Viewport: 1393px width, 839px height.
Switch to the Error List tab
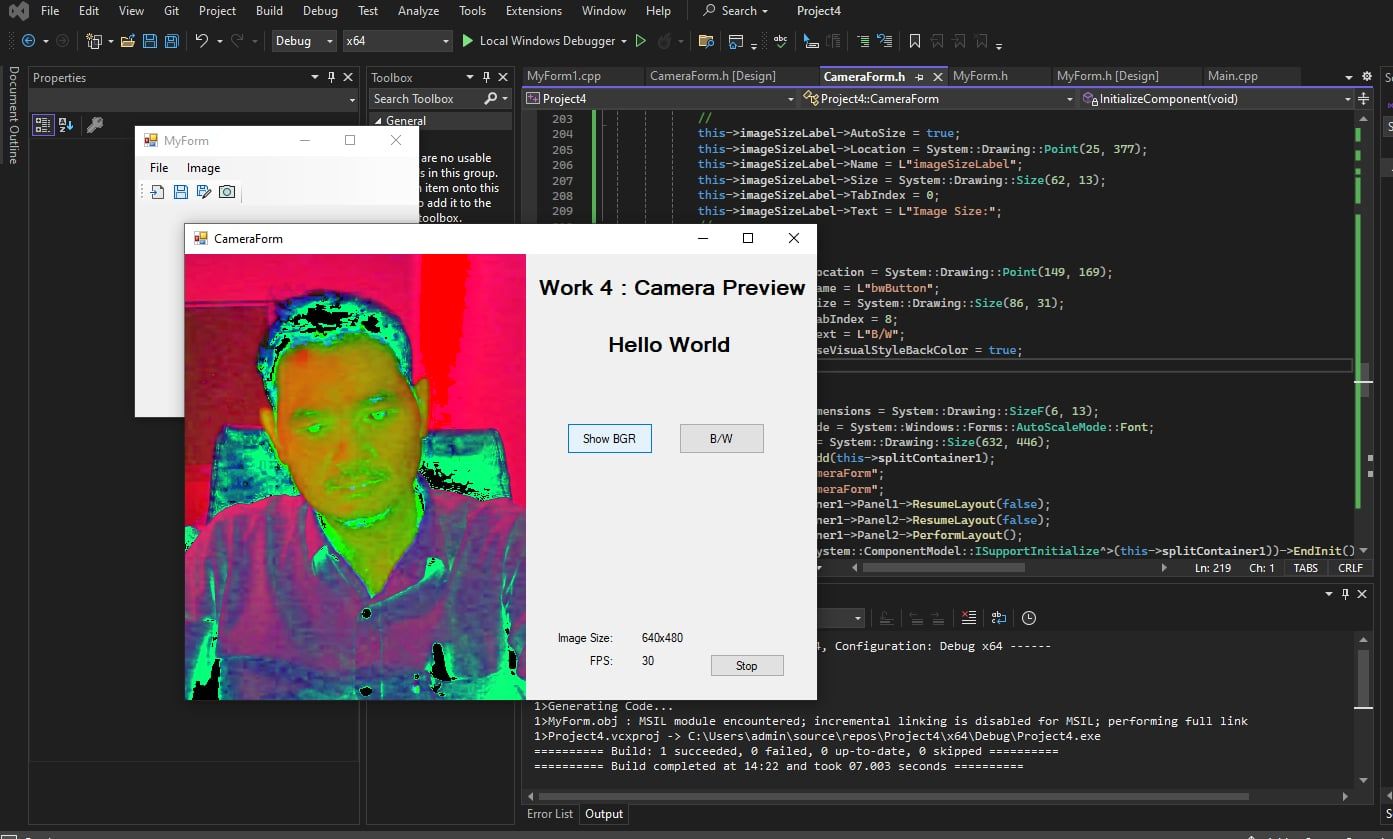click(x=550, y=814)
